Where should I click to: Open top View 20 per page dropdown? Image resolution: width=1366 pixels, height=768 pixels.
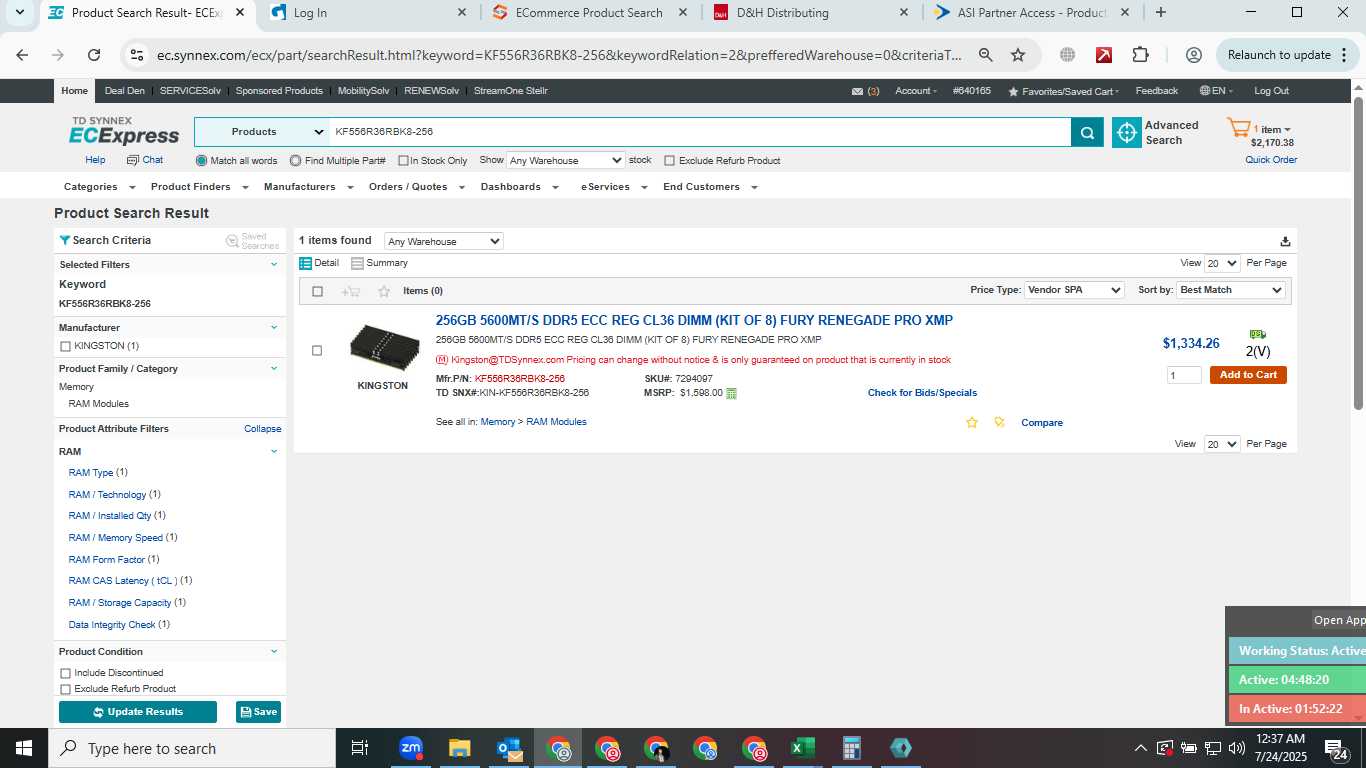[x=1222, y=263]
